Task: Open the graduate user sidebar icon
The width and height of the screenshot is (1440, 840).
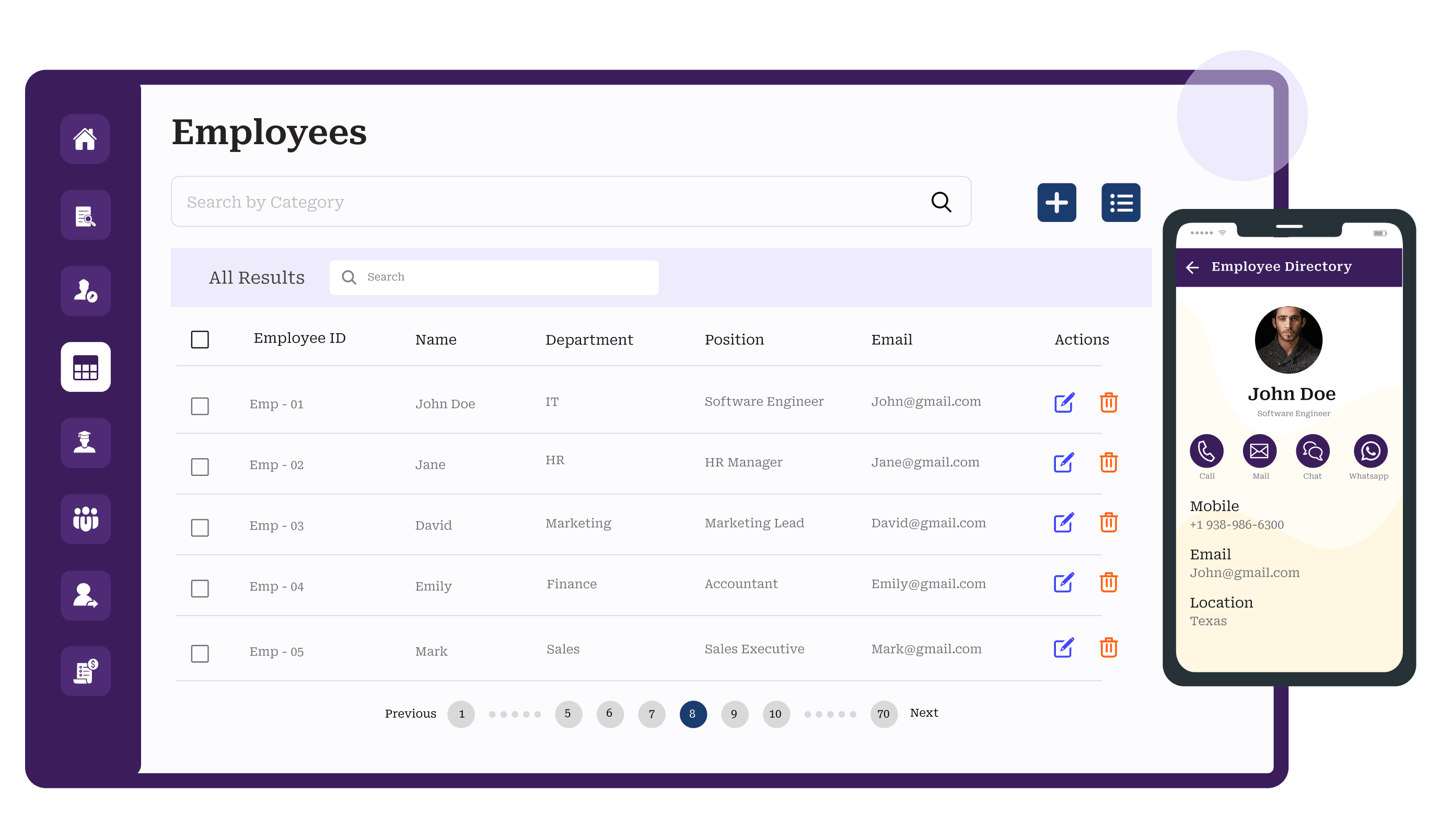Action: click(85, 443)
